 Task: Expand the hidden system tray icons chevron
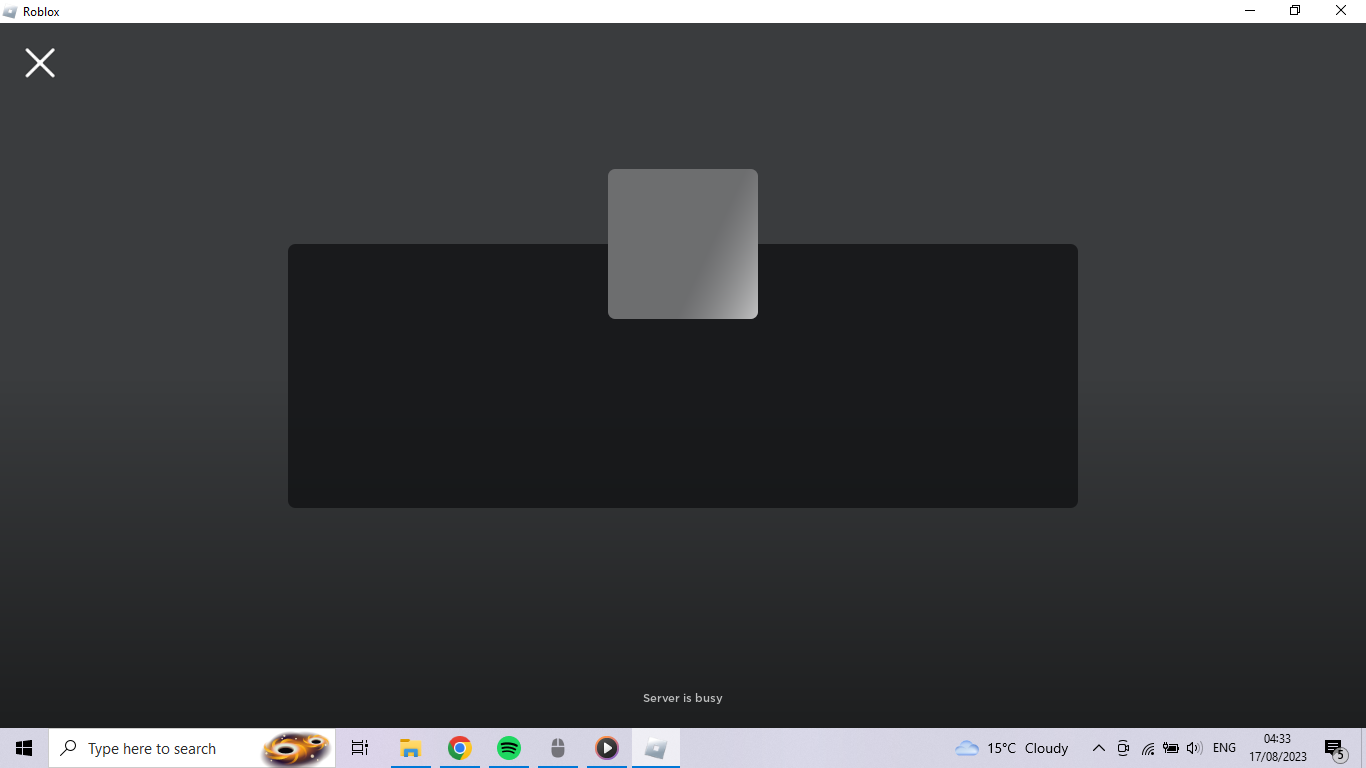point(1098,748)
